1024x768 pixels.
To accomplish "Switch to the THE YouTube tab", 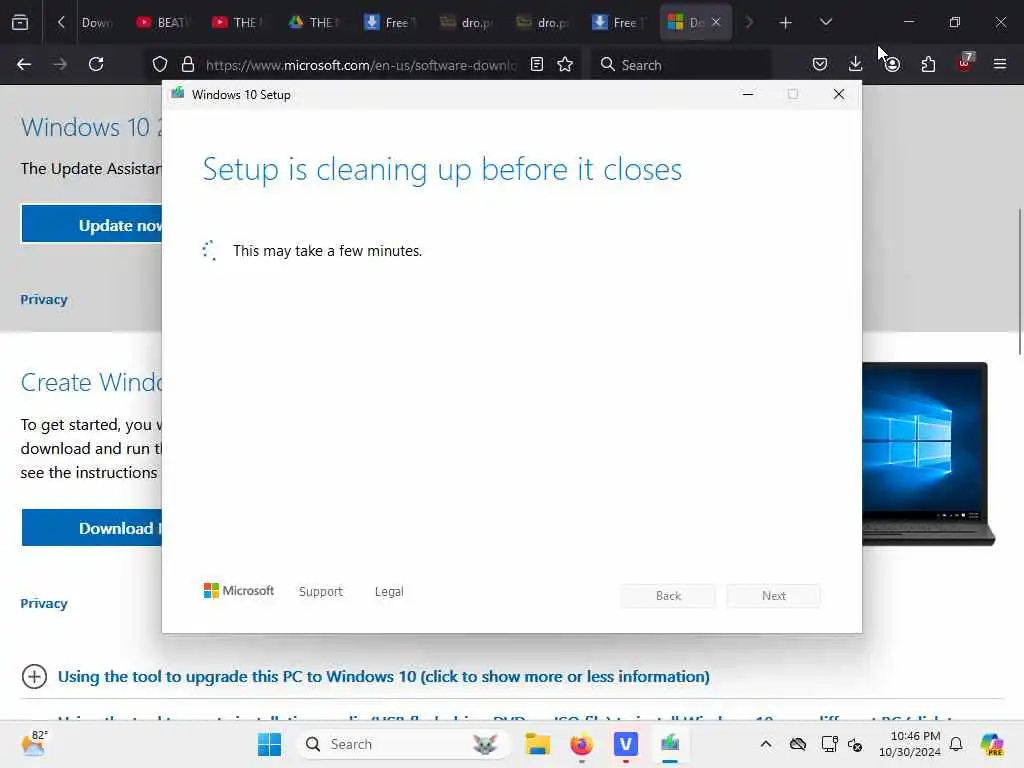I will click(238, 22).
